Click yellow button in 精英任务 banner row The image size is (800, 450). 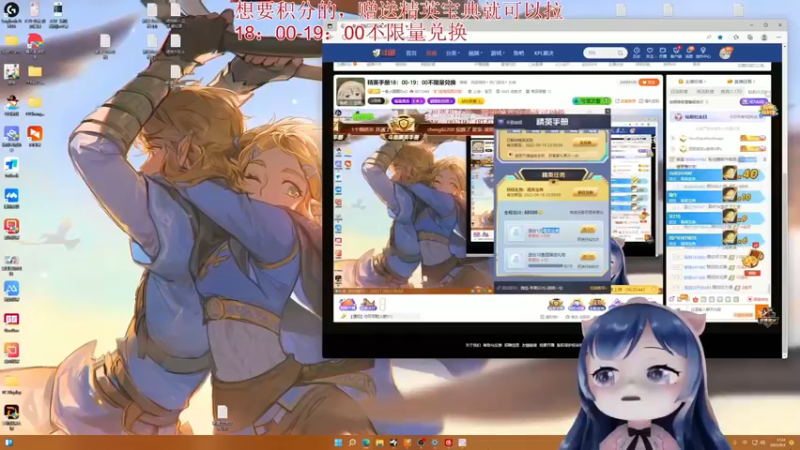pos(585,192)
